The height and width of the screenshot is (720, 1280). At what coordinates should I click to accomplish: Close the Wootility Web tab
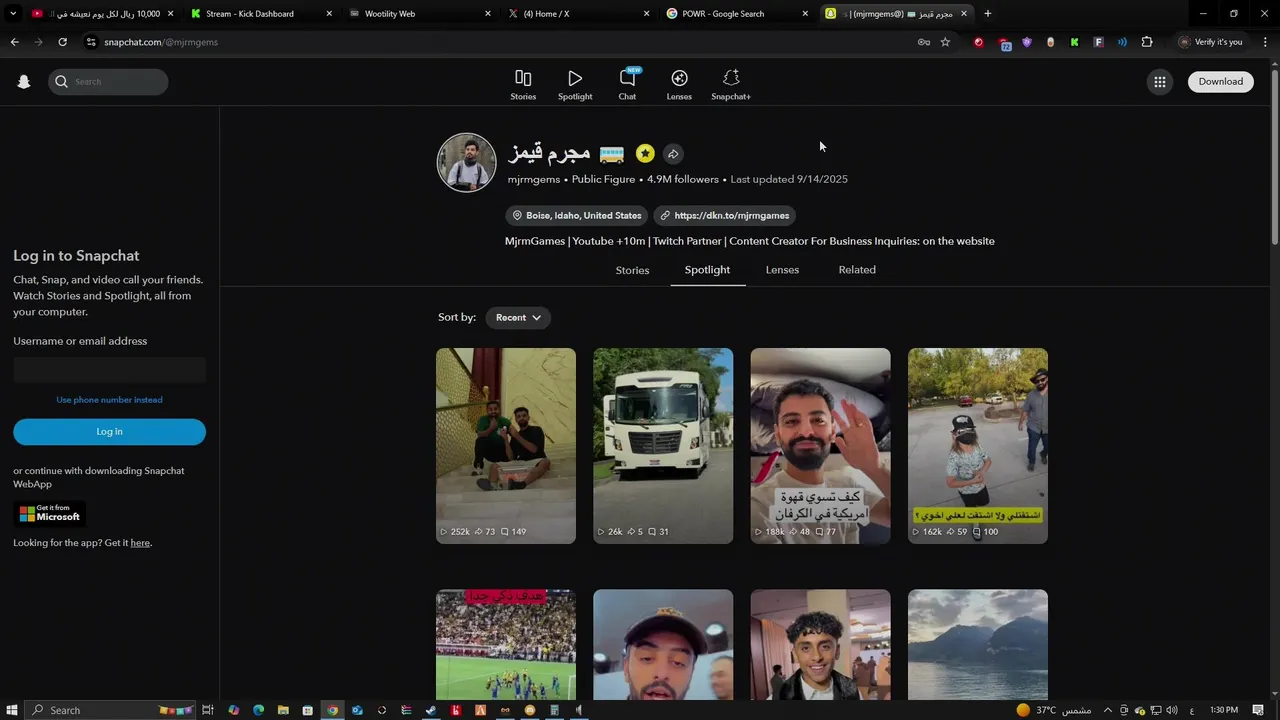pos(488,14)
